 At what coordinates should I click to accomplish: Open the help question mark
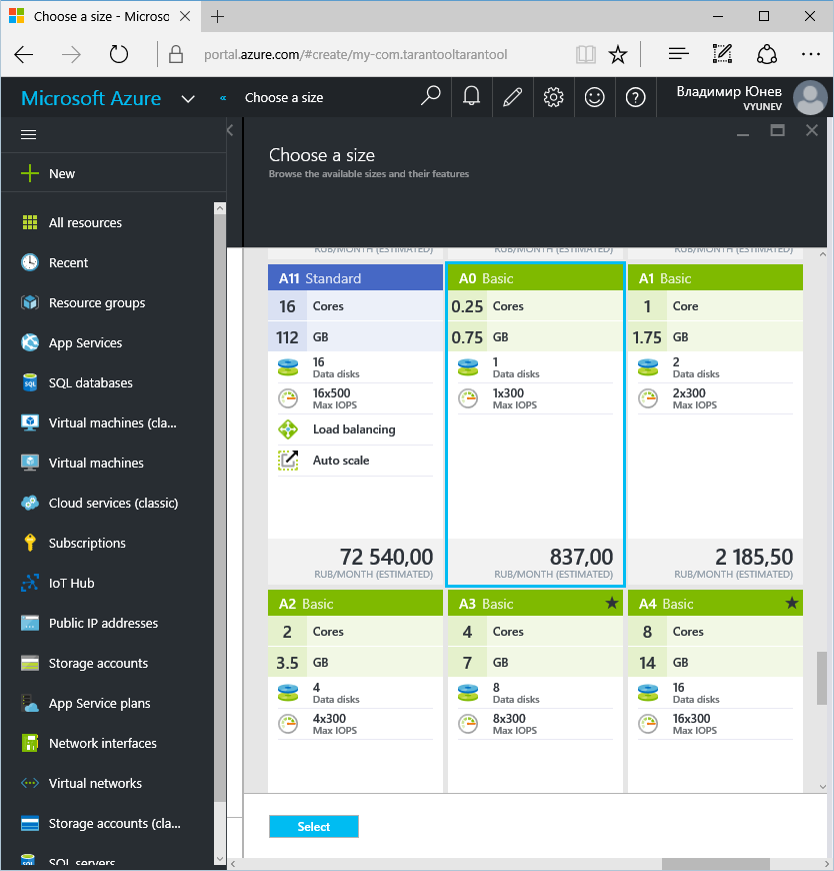click(x=635, y=97)
